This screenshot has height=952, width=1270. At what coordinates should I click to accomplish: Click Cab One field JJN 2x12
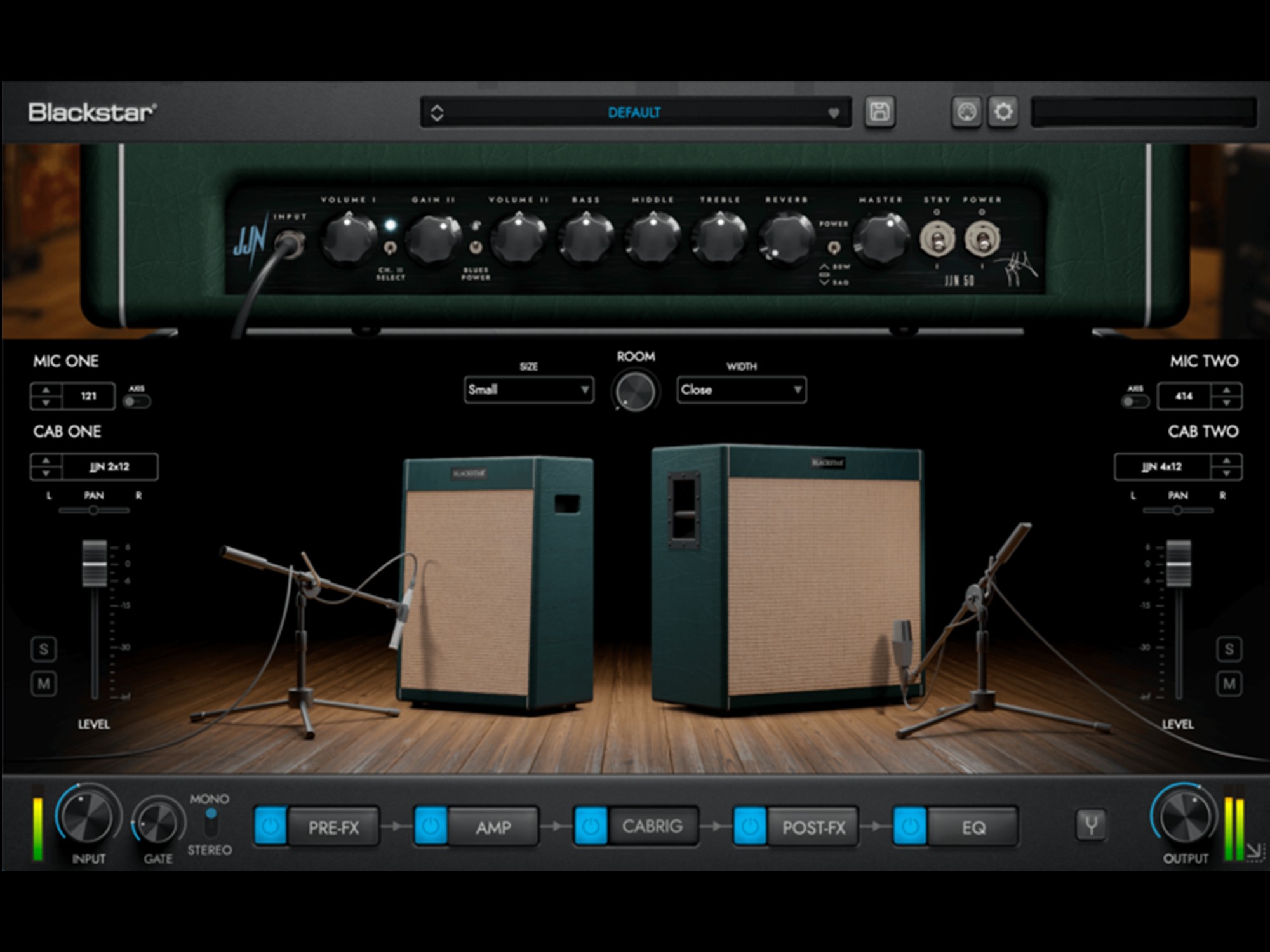(109, 466)
